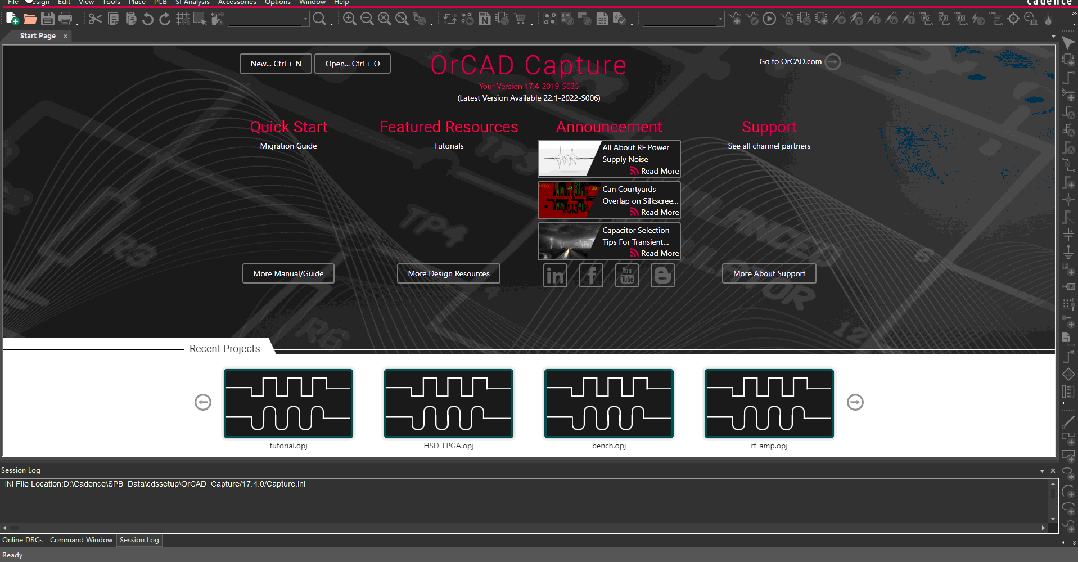Click the Print toolbar icon

[x=65, y=19]
